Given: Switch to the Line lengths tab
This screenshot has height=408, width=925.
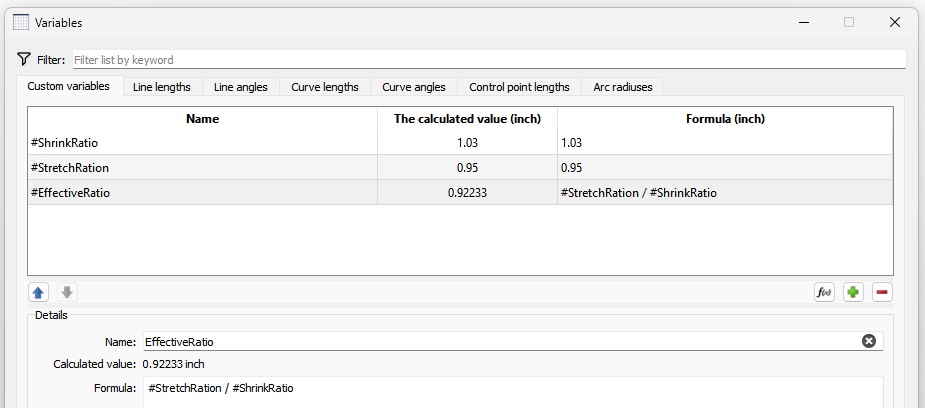Looking at the screenshot, I should click(x=161, y=87).
